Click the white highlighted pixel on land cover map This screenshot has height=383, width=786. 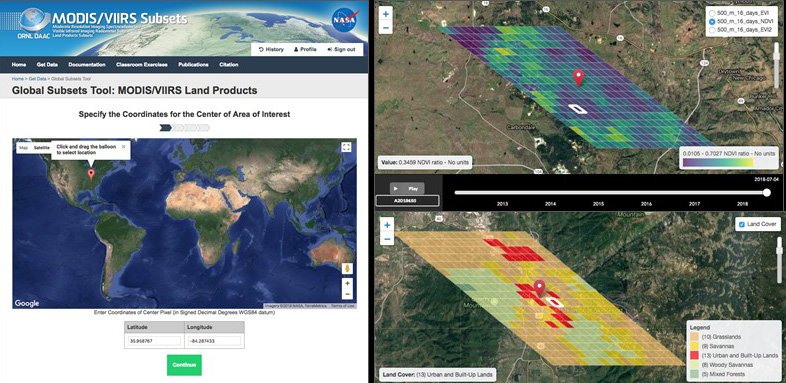pos(553,302)
